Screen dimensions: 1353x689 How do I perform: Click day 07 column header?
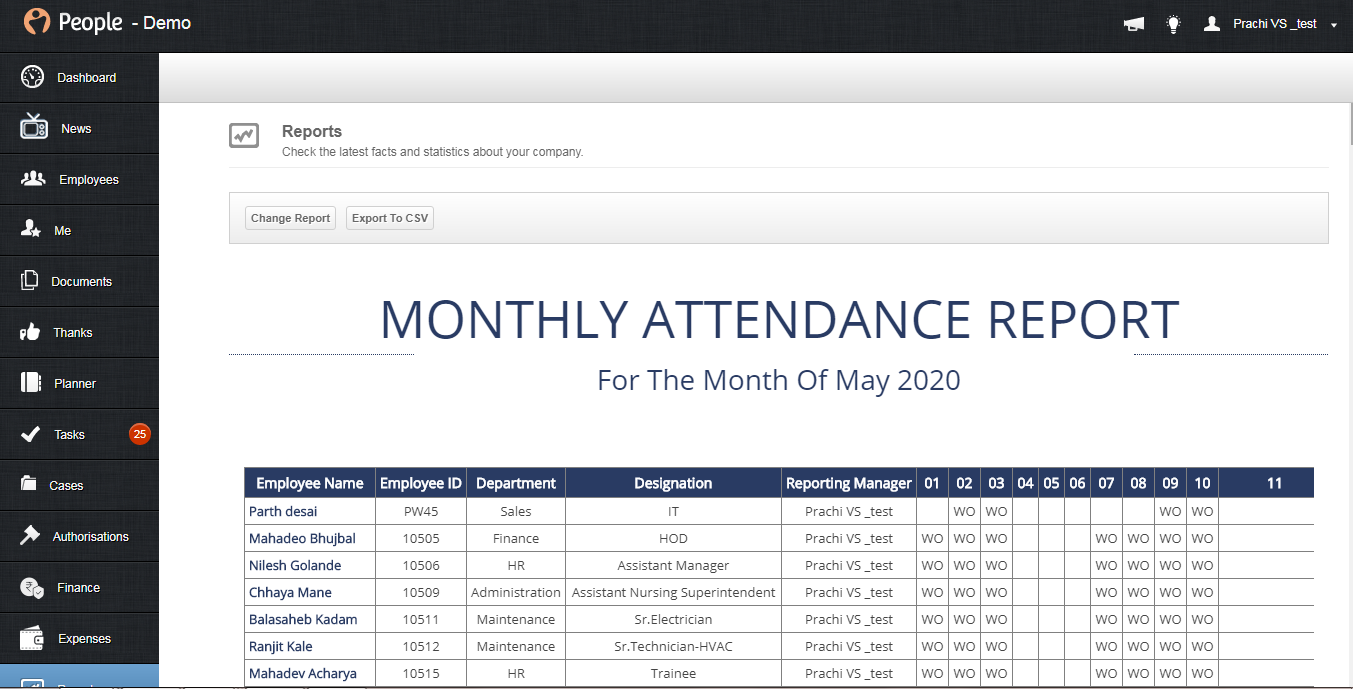coord(1106,483)
